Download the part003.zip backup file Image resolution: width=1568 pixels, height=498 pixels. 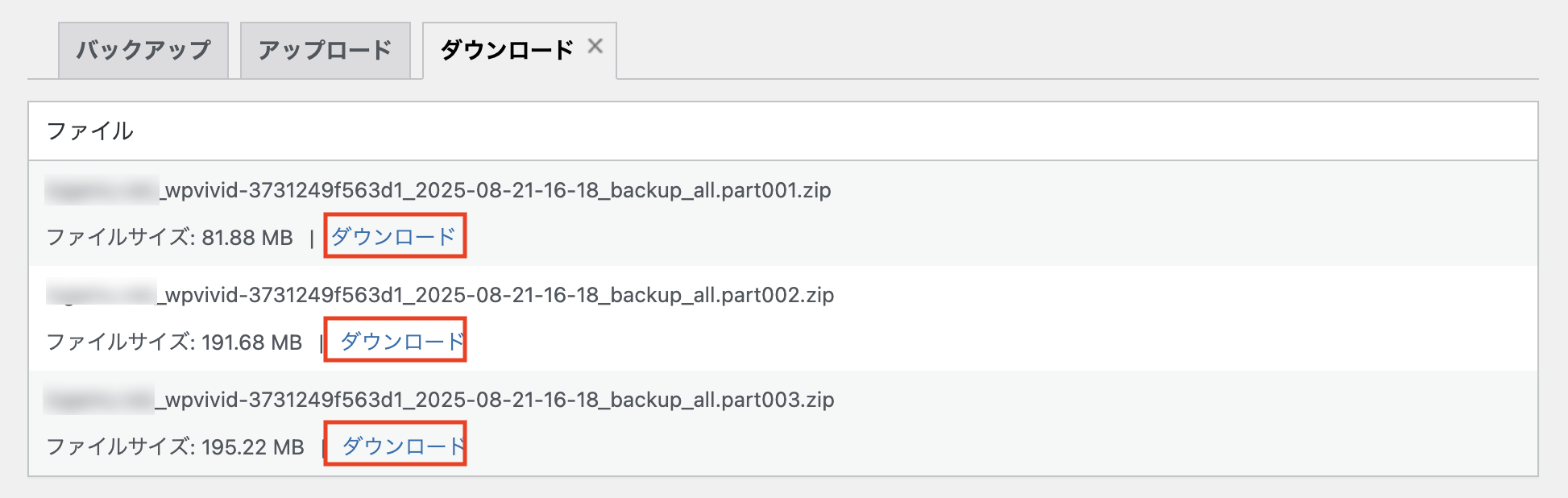coord(404,446)
